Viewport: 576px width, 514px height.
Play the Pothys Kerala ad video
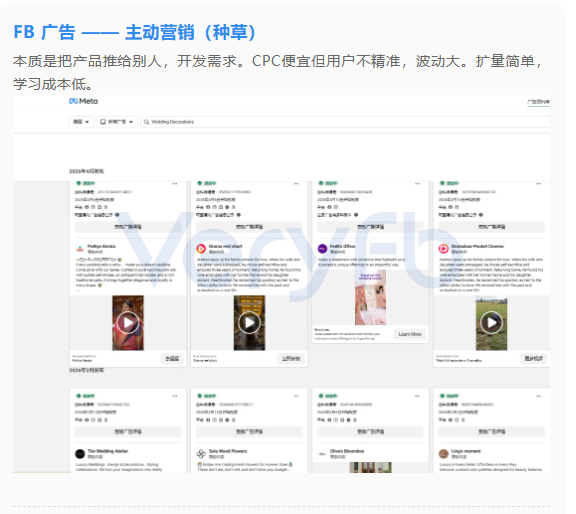[x=128, y=323]
